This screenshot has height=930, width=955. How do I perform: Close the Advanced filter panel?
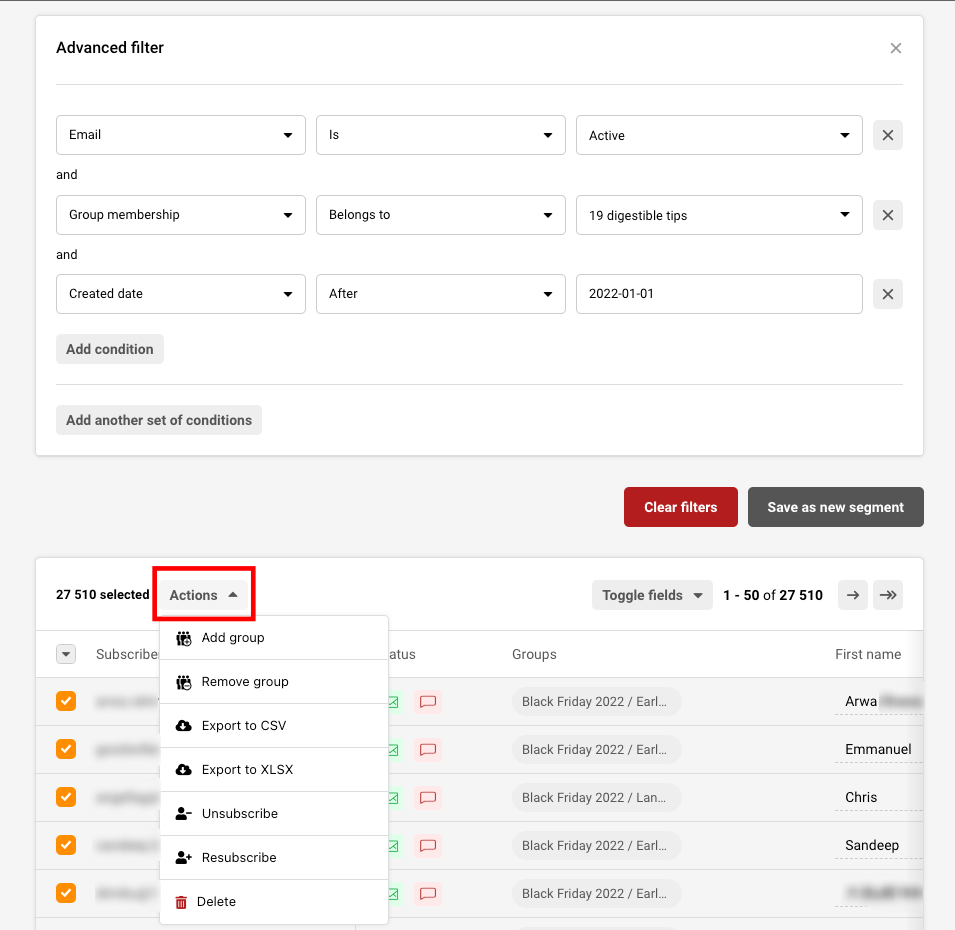click(x=895, y=48)
